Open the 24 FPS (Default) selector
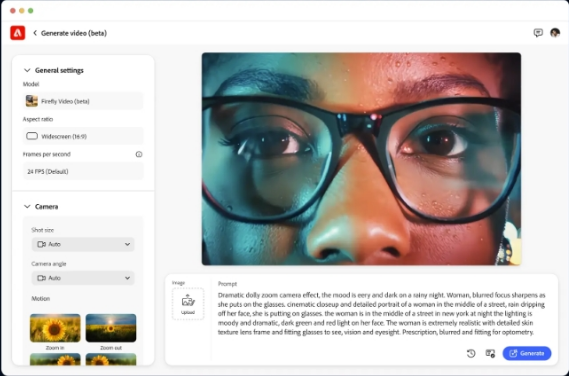569x376 pixels. click(x=83, y=171)
